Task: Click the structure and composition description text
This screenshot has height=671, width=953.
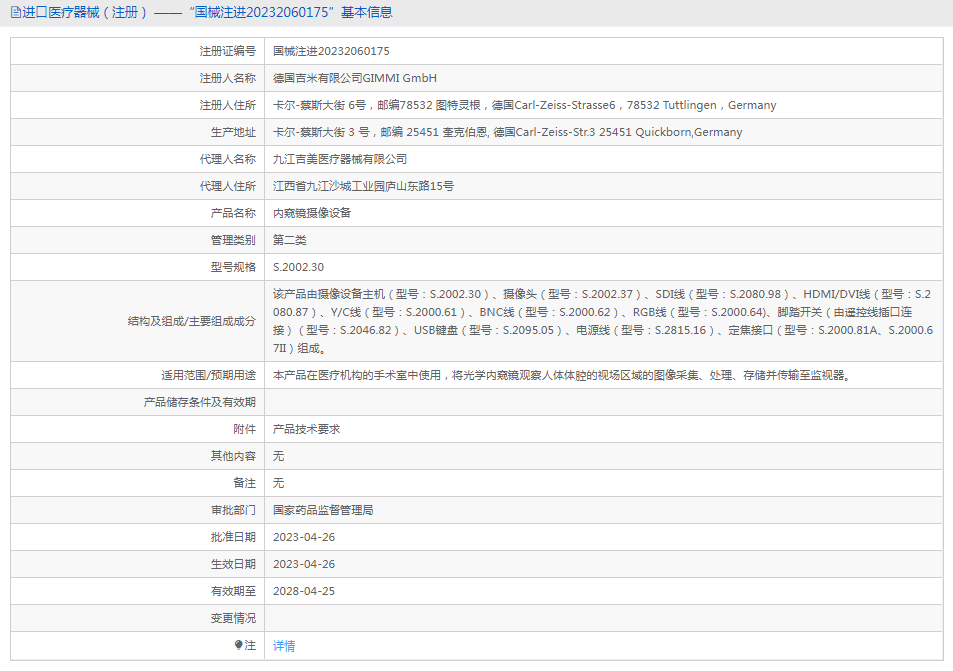Action: click(x=602, y=321)
